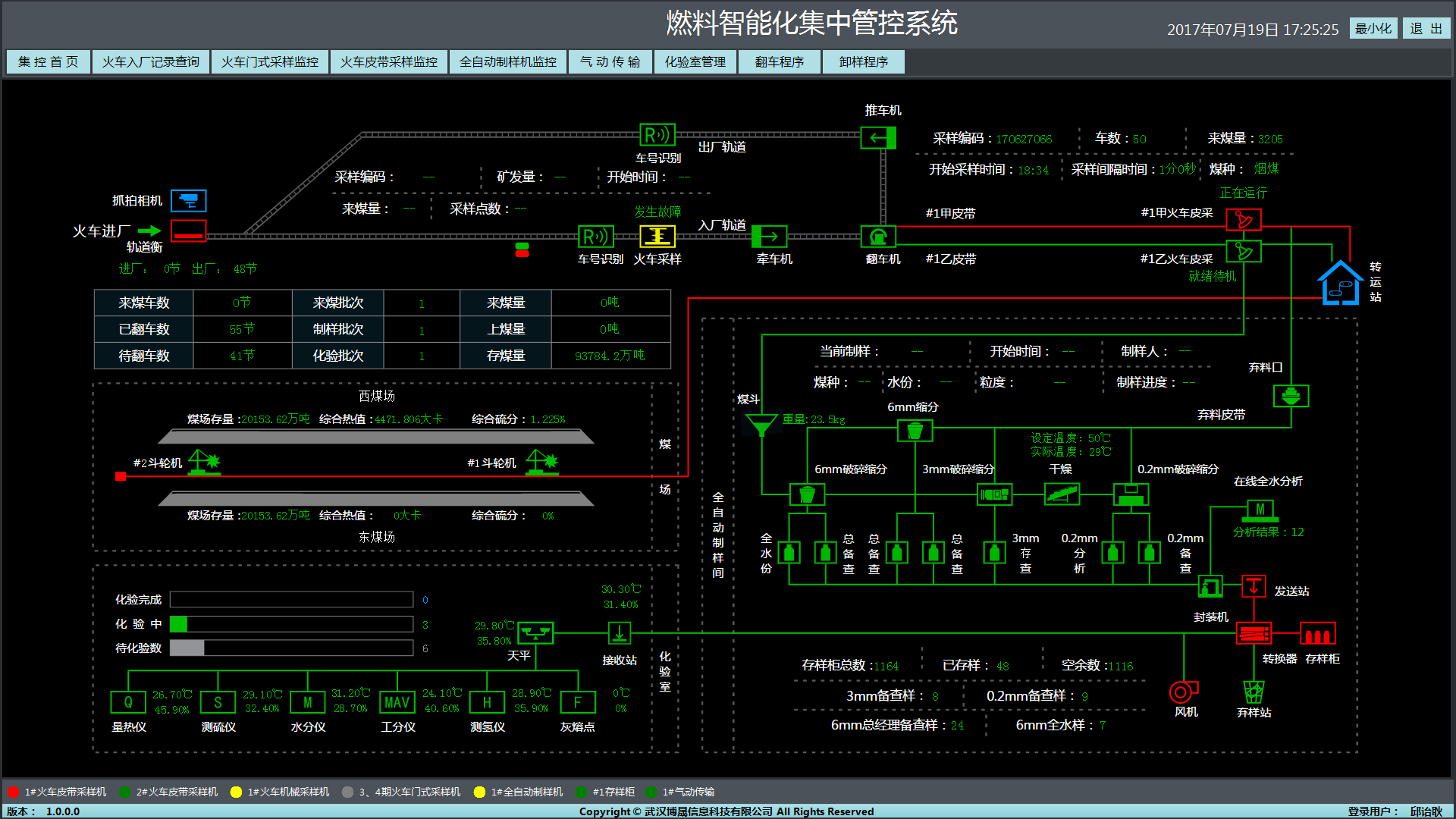Select the red track scale icon (轨道衡)
This screenshot has height=819, width=1456.
coord(188,231)
